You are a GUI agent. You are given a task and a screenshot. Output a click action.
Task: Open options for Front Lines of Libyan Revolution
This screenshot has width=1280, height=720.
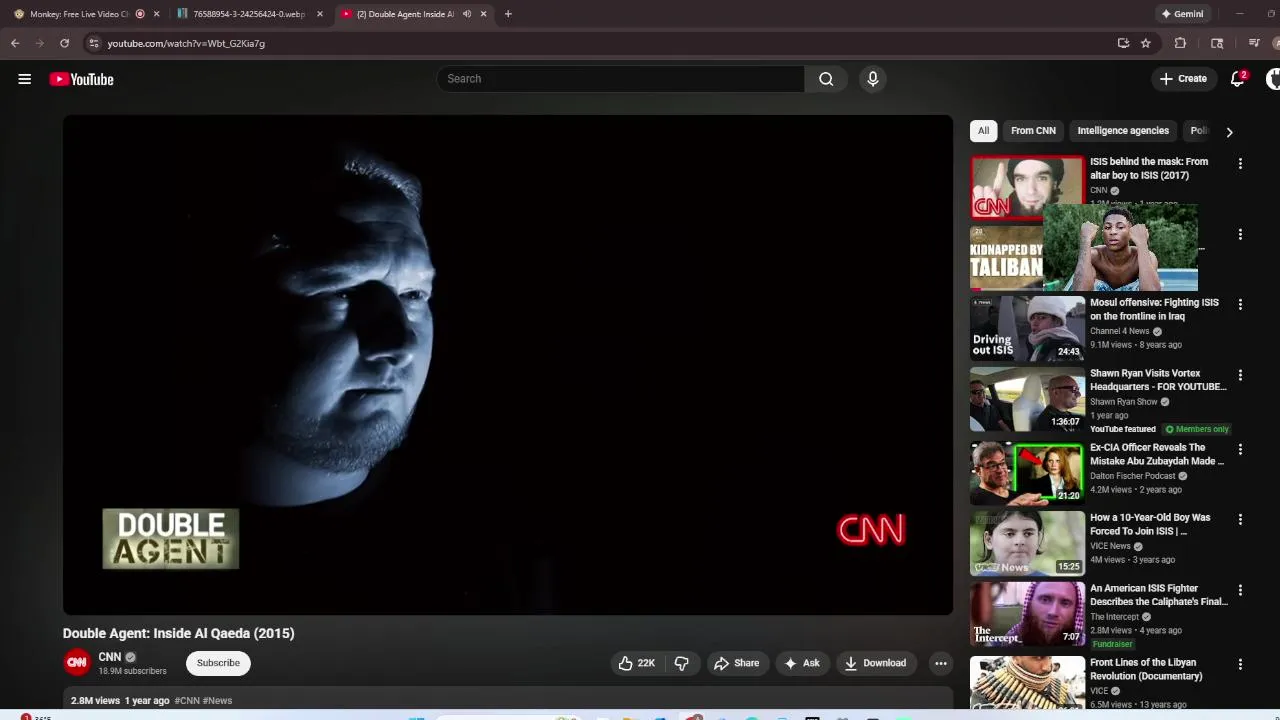pyautogui.click(x=1240, y=664)
